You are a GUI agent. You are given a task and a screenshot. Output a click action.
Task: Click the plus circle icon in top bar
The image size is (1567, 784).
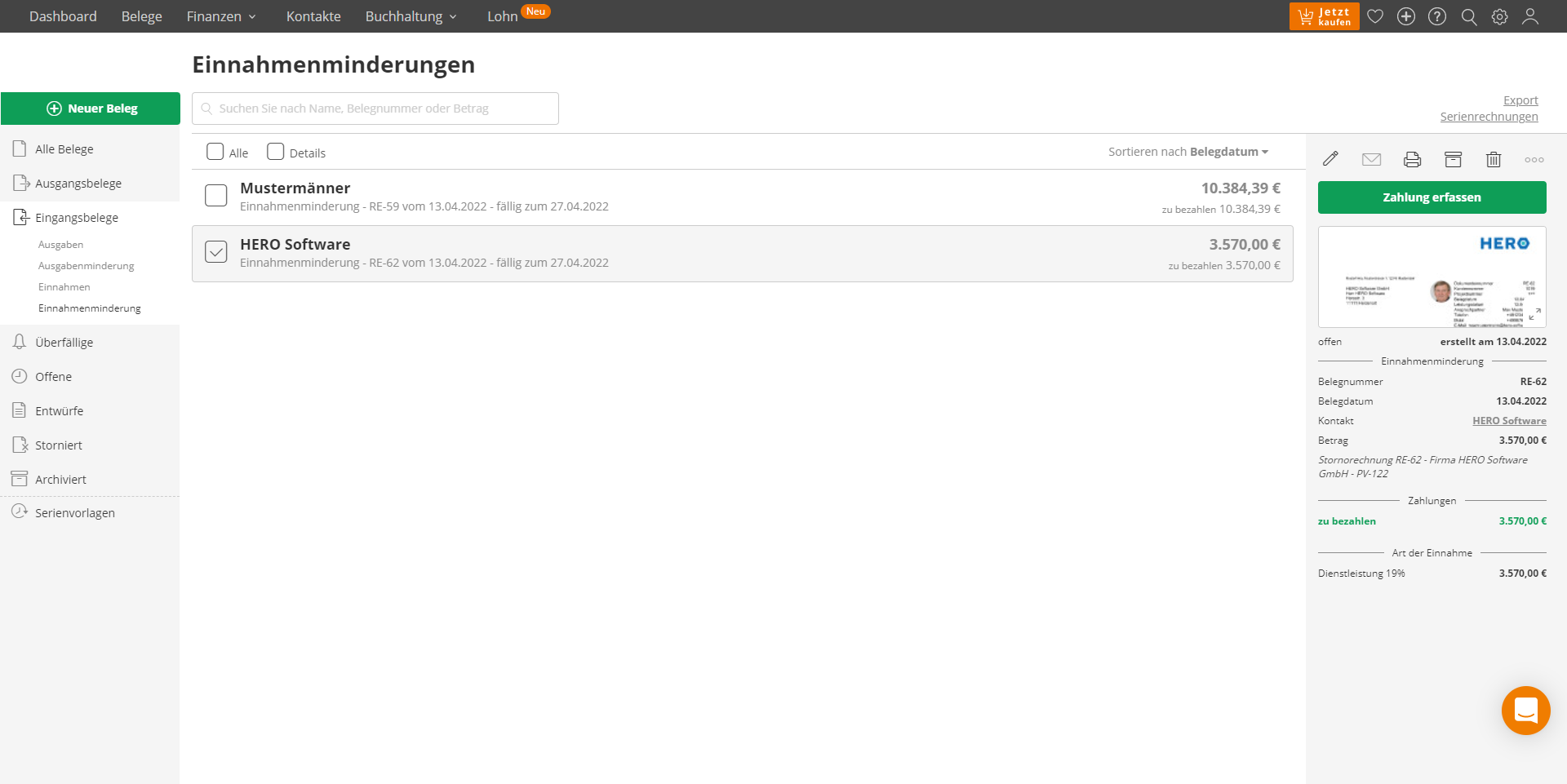pos(1406,16)
